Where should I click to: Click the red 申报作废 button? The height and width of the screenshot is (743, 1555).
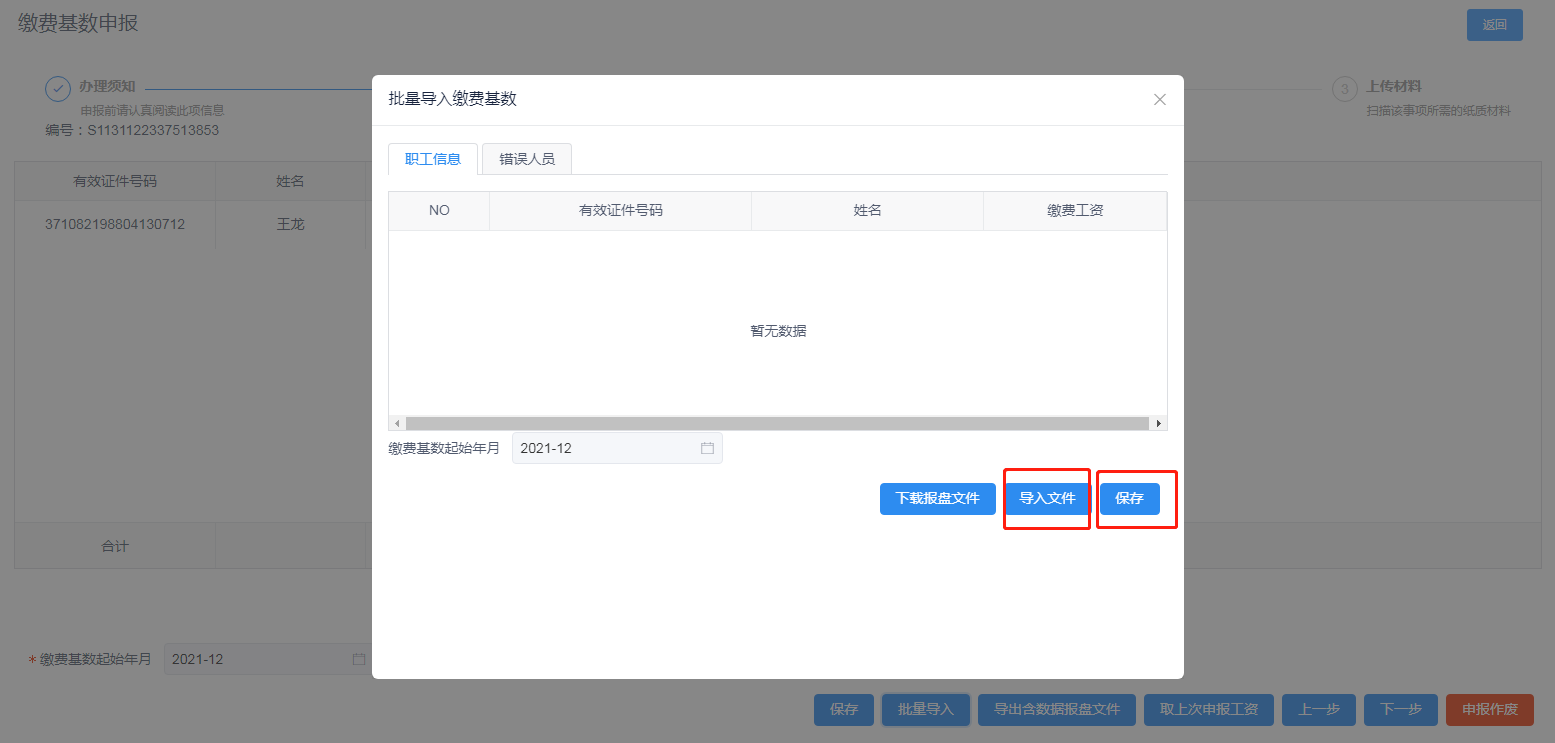pos(1489,709)
